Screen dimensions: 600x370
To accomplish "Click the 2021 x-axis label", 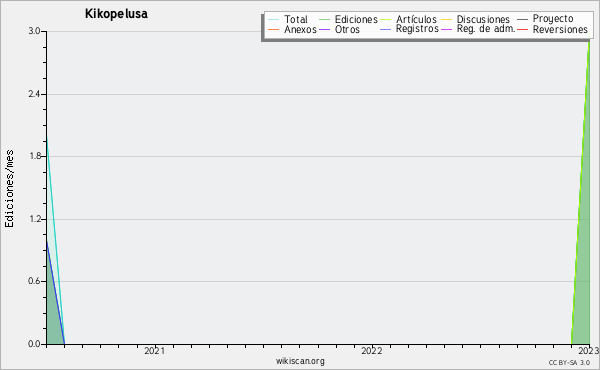I will (155, 351).
